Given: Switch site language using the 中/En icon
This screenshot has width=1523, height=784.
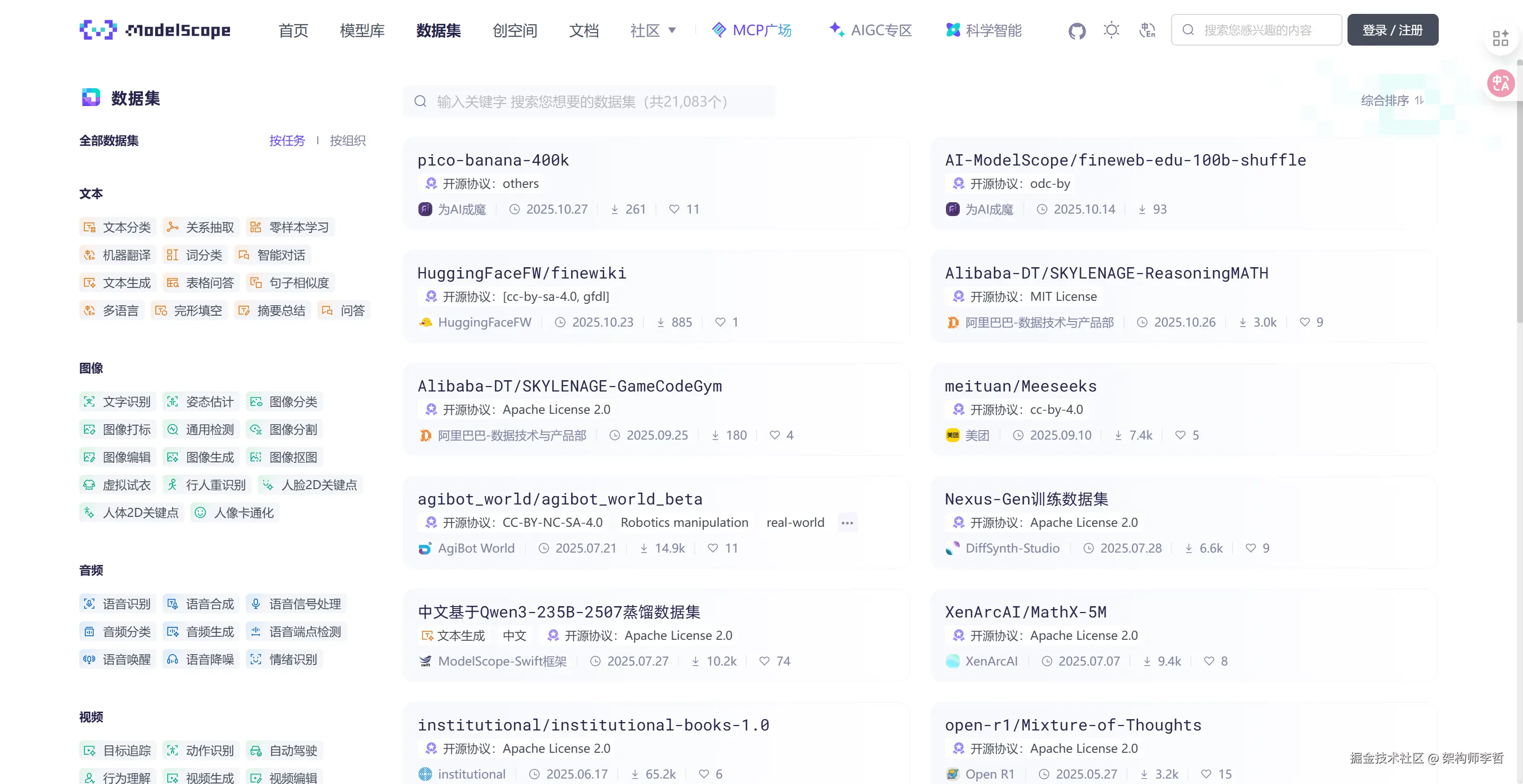Looking at the screenshot, I should (1148, 30).
